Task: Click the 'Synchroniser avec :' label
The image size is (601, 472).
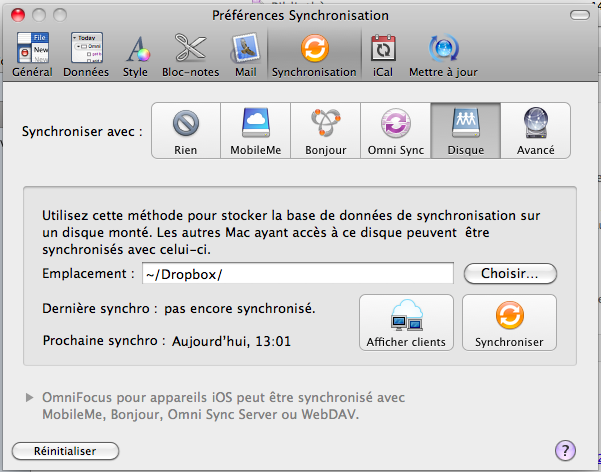Action: click(82, 132)
